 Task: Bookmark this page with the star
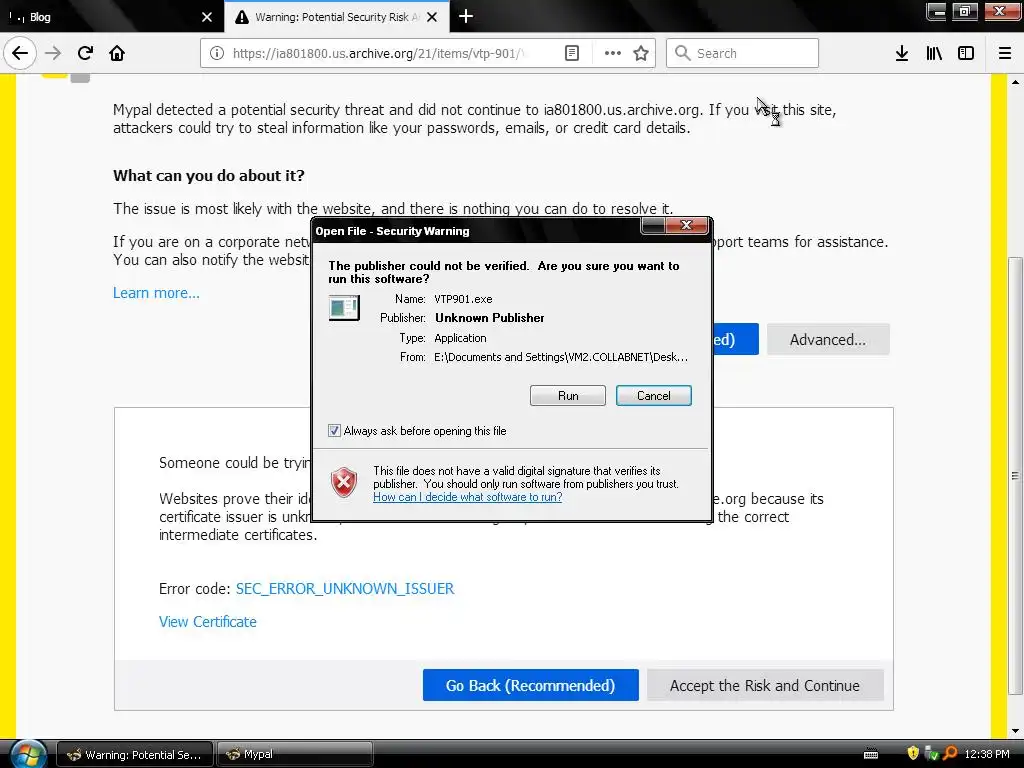(x=641, y=53)
